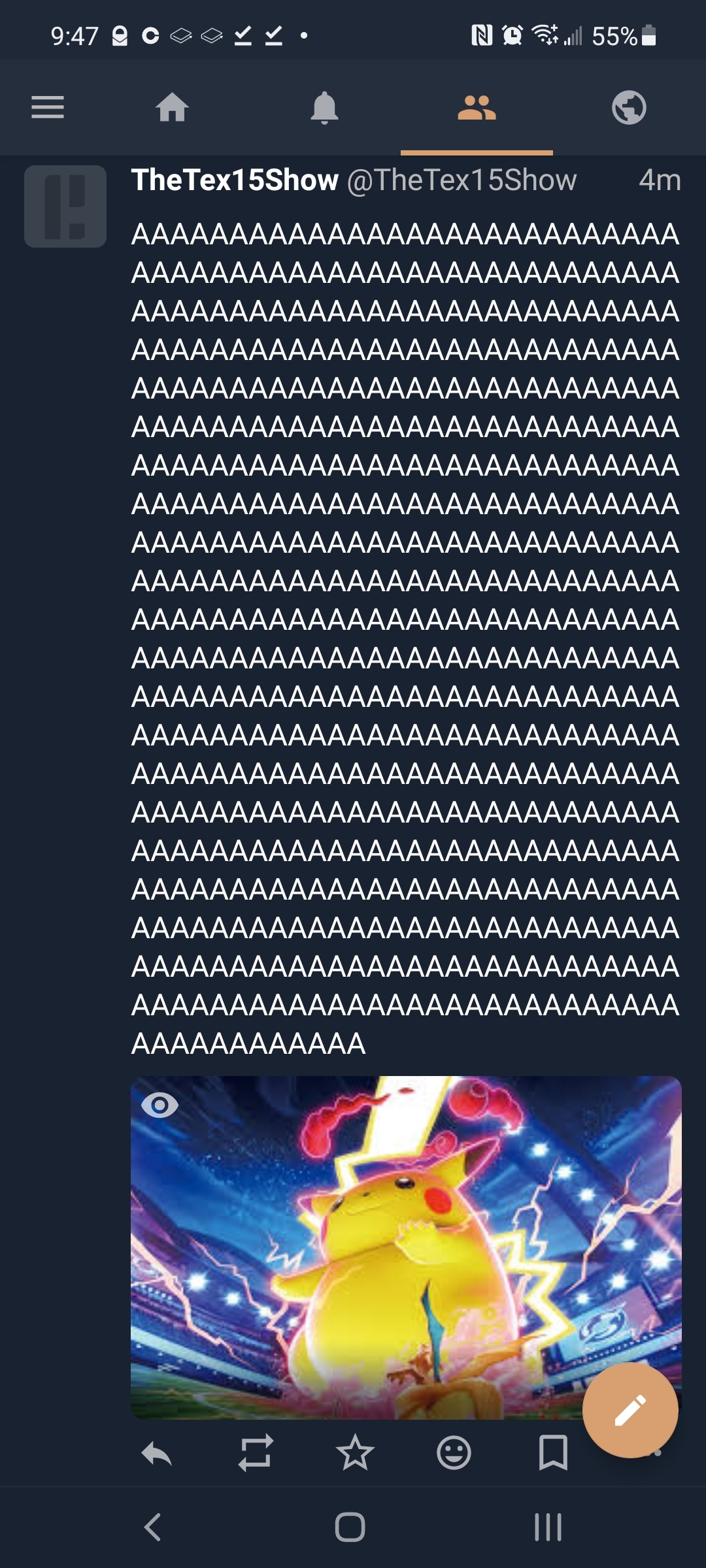Bookmark this post
This screenshot has width=706, height=1568.
(x=553, y=1453)
